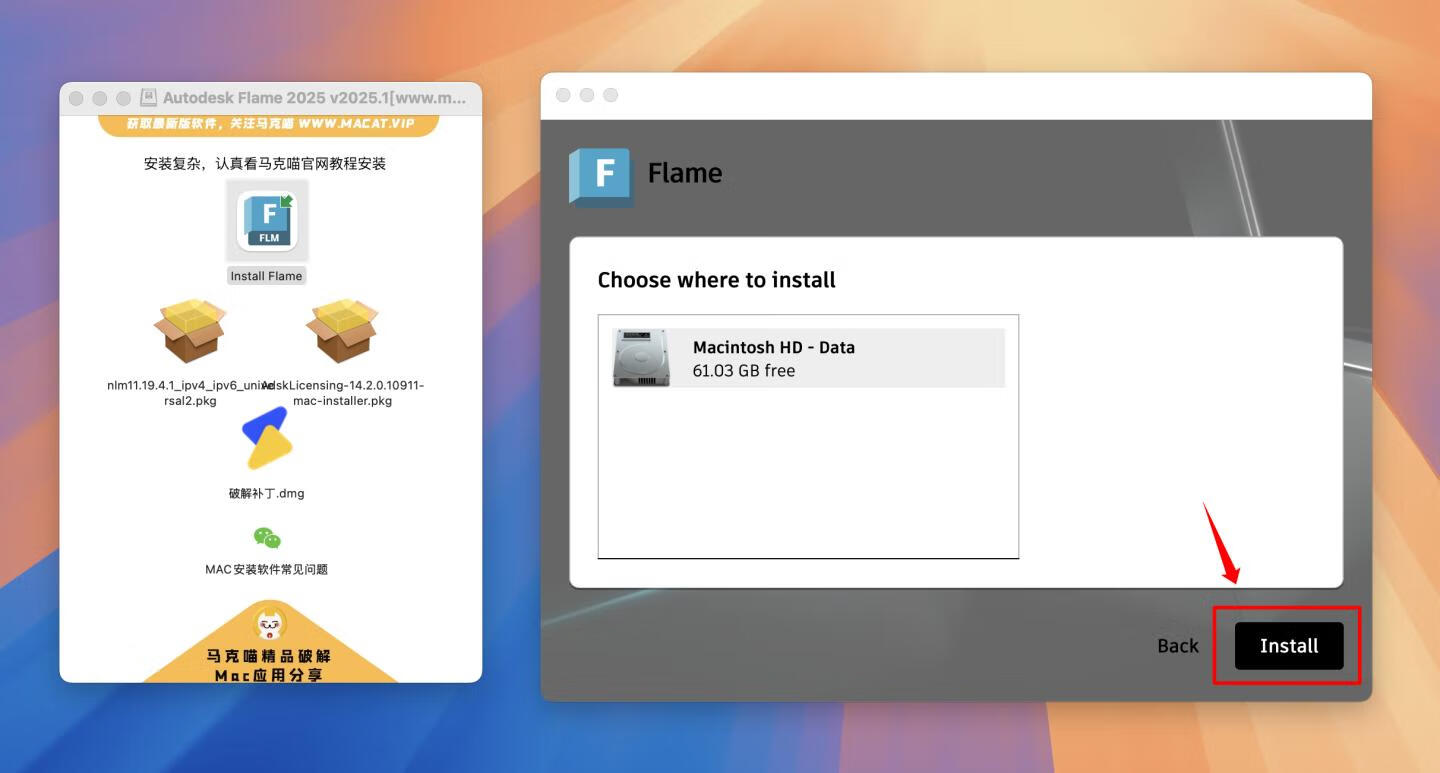The height and width of the screenshot is (773, 1440).
Task: Click the cat mascot logo at bottom
Action: (270, 622)
